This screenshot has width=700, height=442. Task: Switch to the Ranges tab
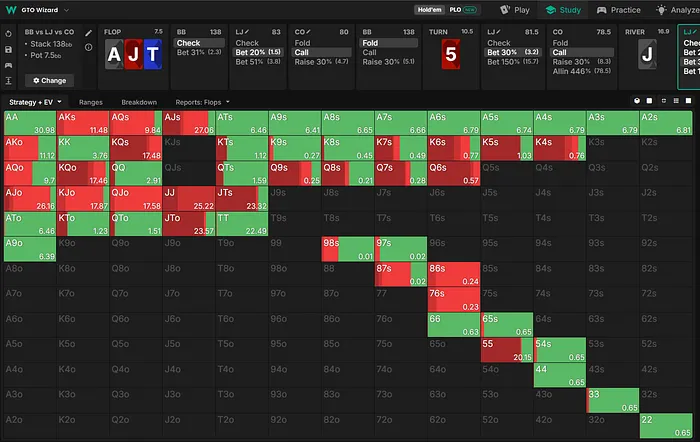point(91,102)
